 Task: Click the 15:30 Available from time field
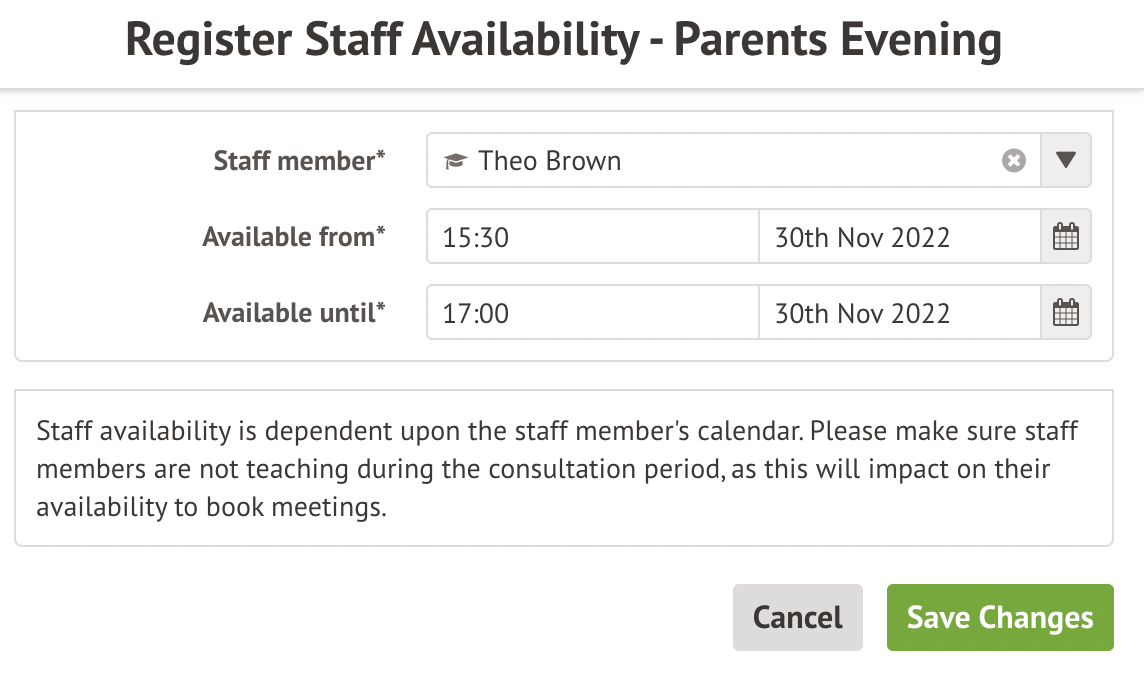[x=592, y=237]
